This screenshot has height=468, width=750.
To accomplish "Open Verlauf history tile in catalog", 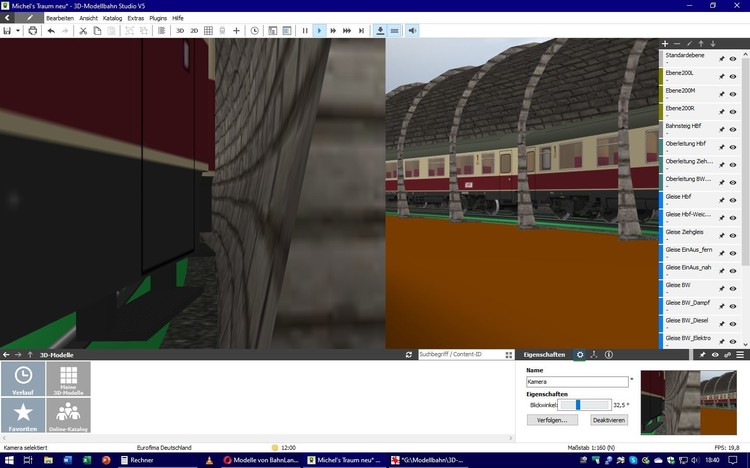I will (x=23, y=379).
